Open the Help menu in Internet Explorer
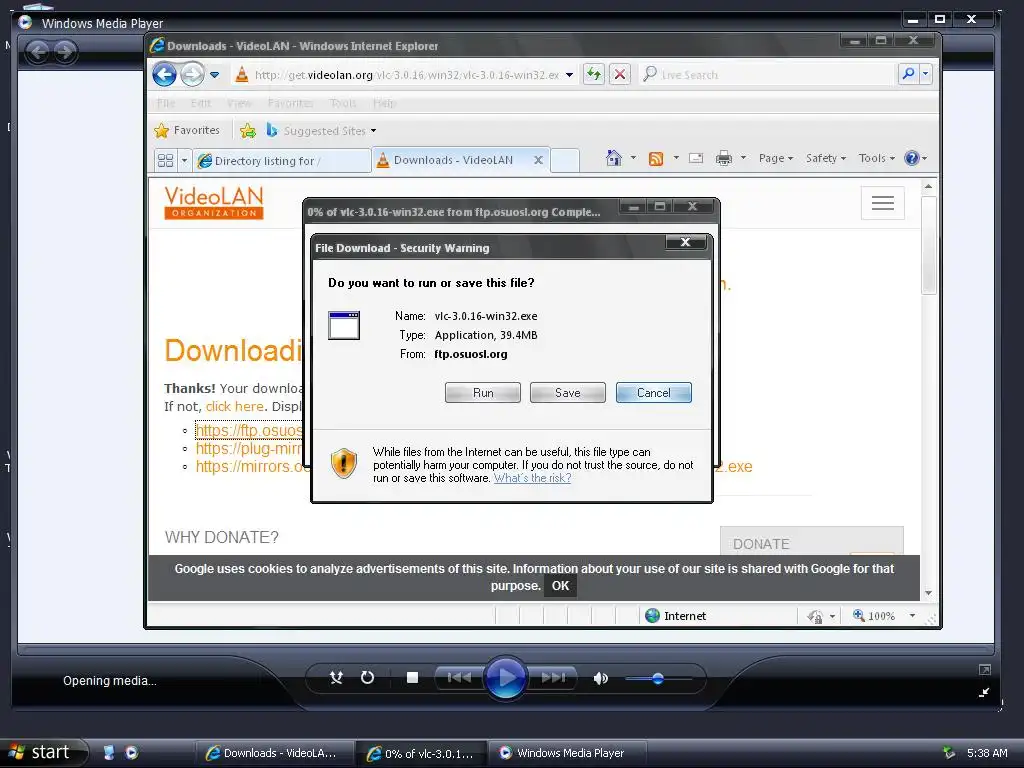The image size is (1024, 768). pyautogui.click(x=385, y=103)
